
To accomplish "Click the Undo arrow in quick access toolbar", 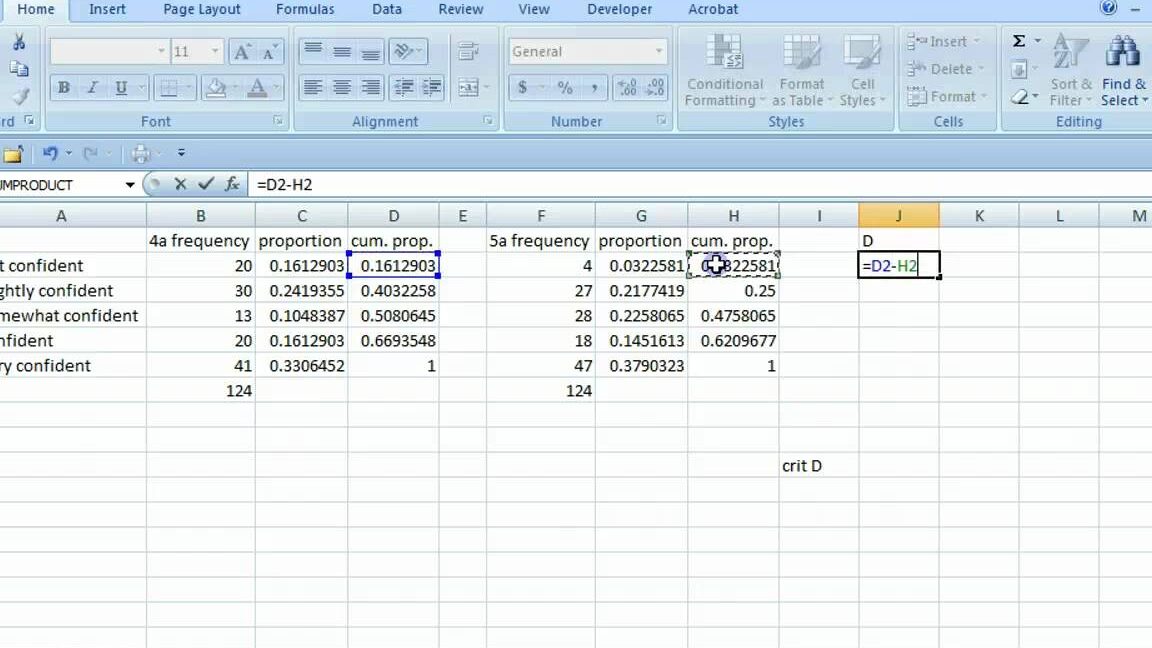I will click(50, 153).
